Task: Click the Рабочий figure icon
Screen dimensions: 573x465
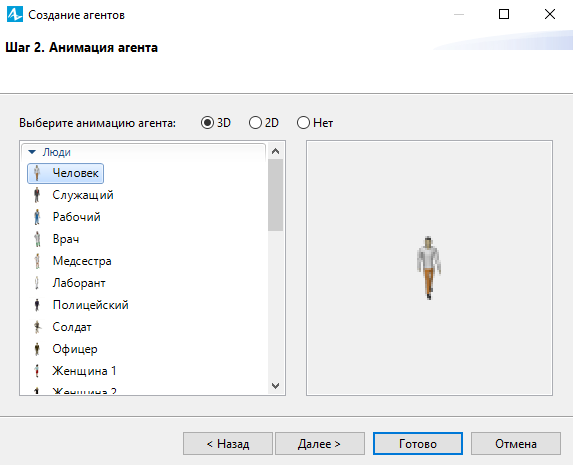Action: 37,217
